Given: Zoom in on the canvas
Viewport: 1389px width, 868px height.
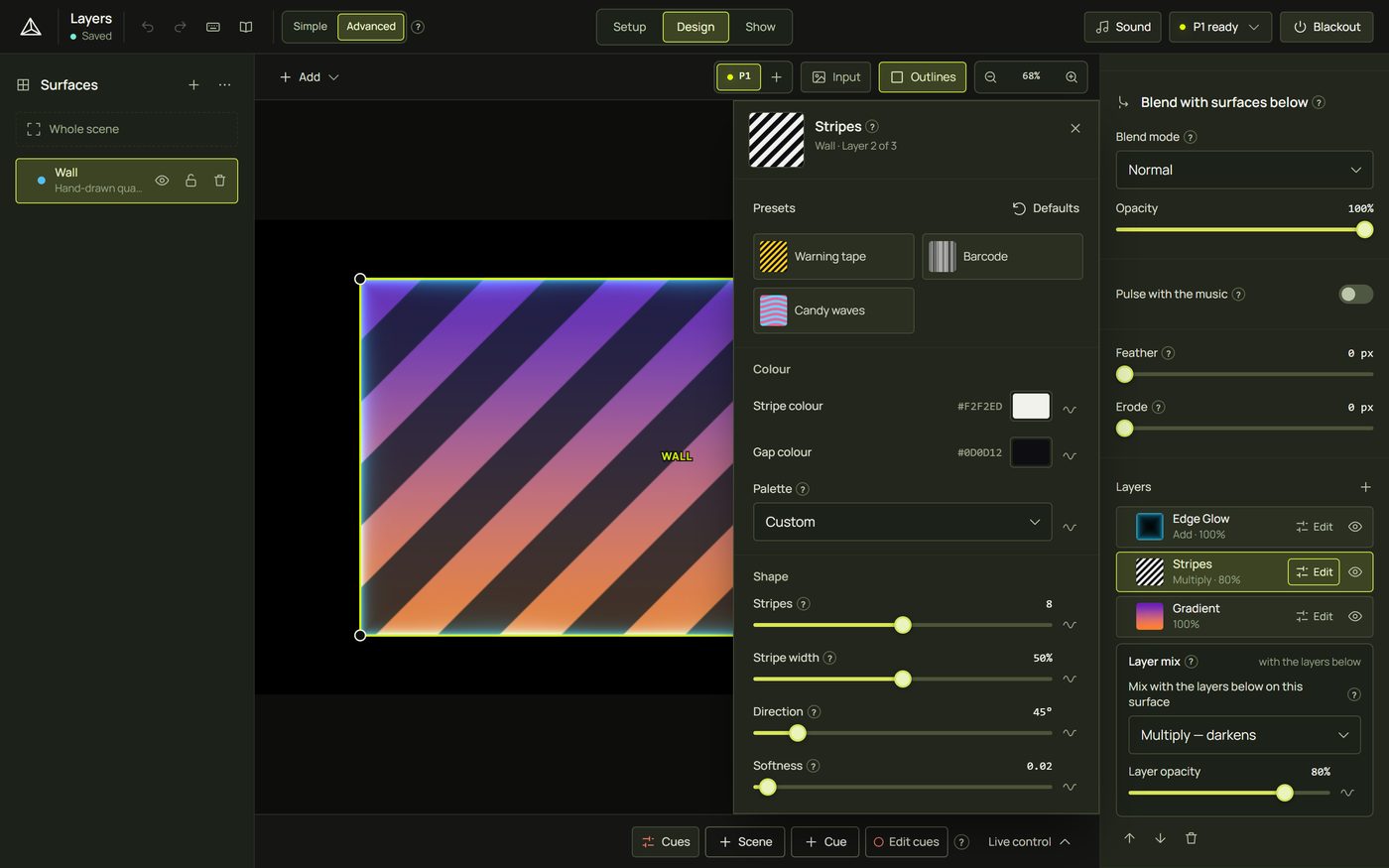Looking at the screenshot, I should pyautogui.click(x=1072, y=77).
